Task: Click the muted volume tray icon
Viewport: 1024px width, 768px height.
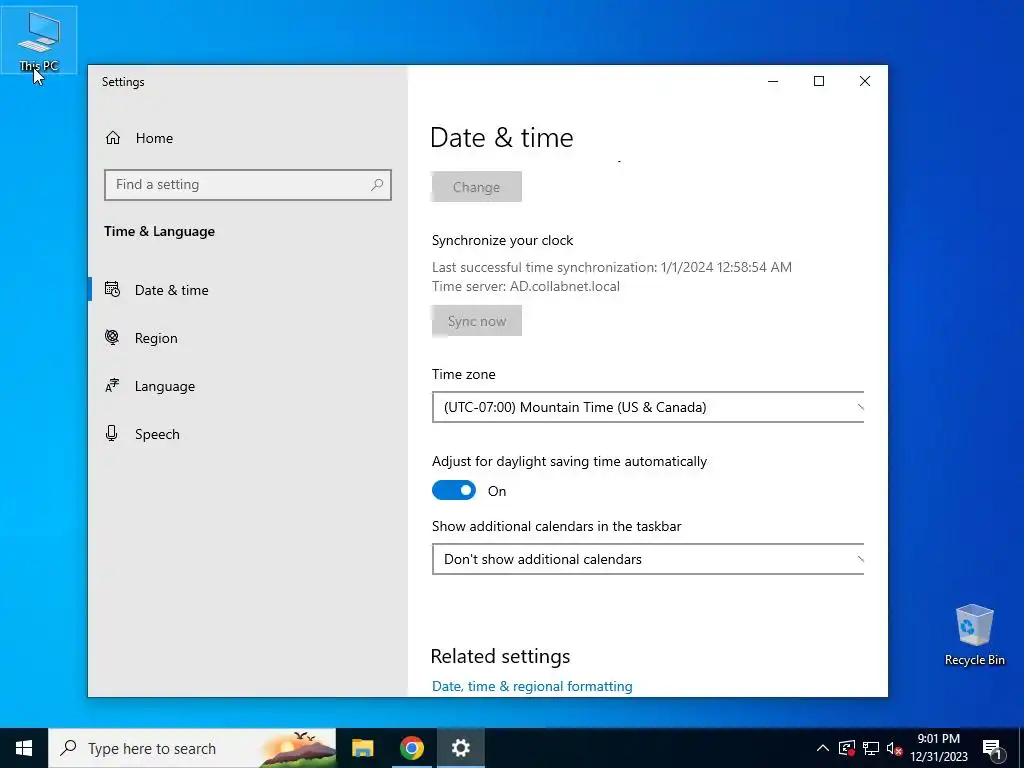Action: tap(894, 748)
